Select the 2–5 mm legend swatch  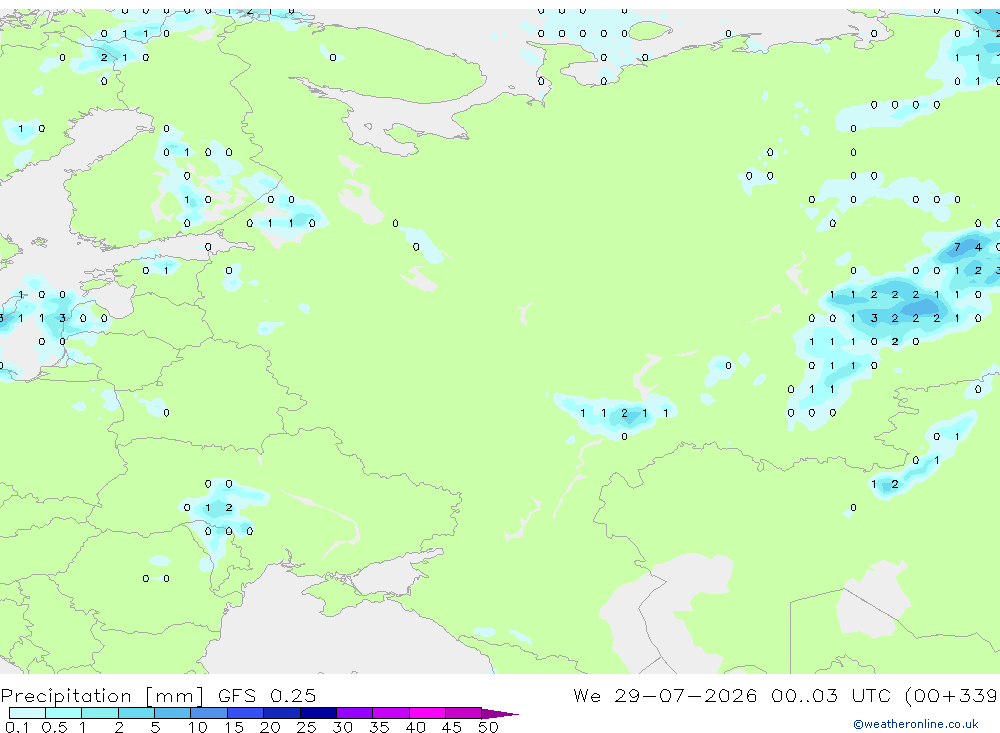coord(136,713)
